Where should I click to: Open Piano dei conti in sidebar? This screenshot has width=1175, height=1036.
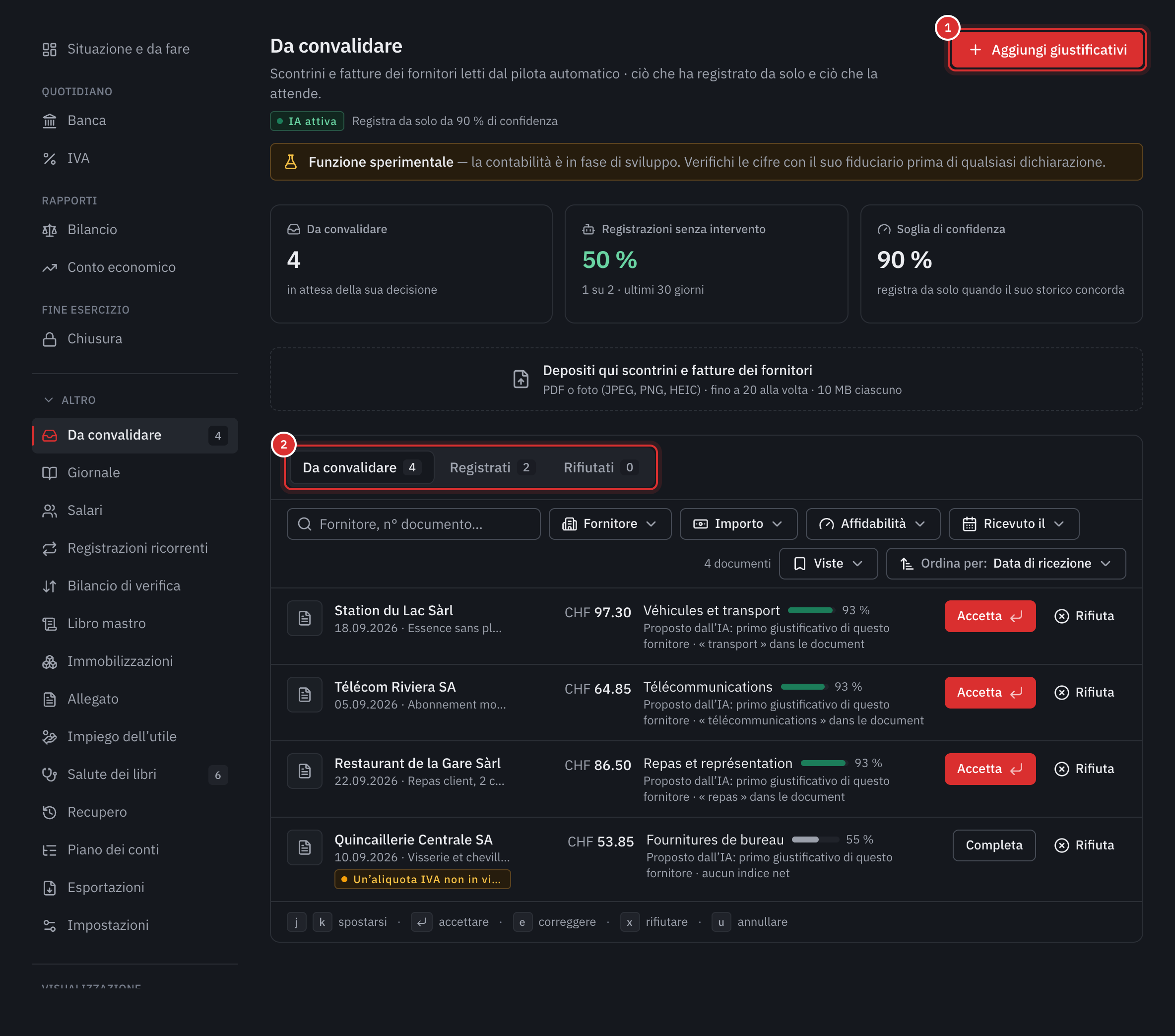point(134,850)
